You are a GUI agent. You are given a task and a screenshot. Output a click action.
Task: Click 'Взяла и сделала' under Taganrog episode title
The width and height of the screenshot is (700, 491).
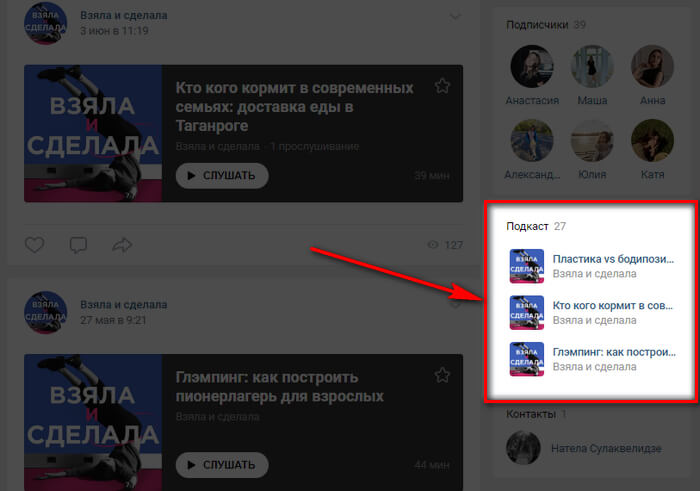pos(217,146)
